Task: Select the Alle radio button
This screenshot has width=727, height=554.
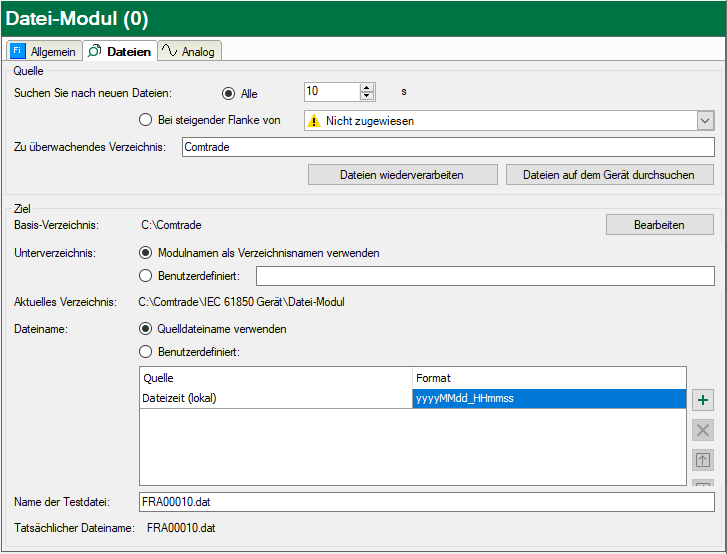Action: [229, 93]
